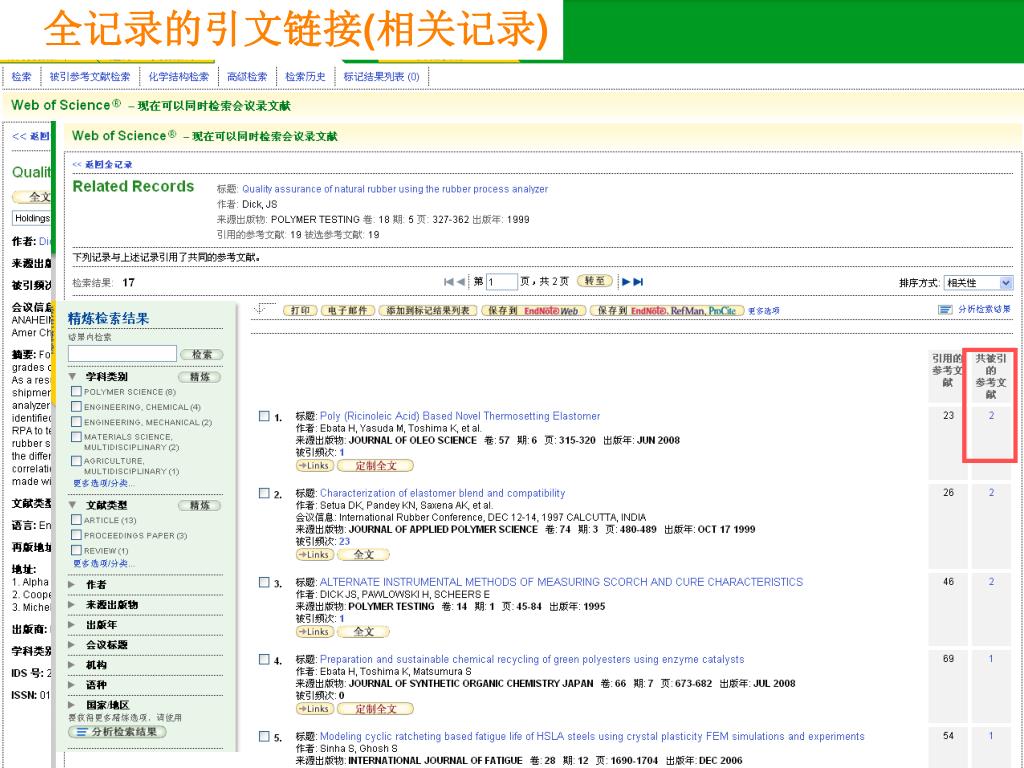Open Poly (Ricinoleic Acid) Based Novel Thermosetting Elastomer
The width and height of the screenshot is (1024, 768).
(460, 416)
